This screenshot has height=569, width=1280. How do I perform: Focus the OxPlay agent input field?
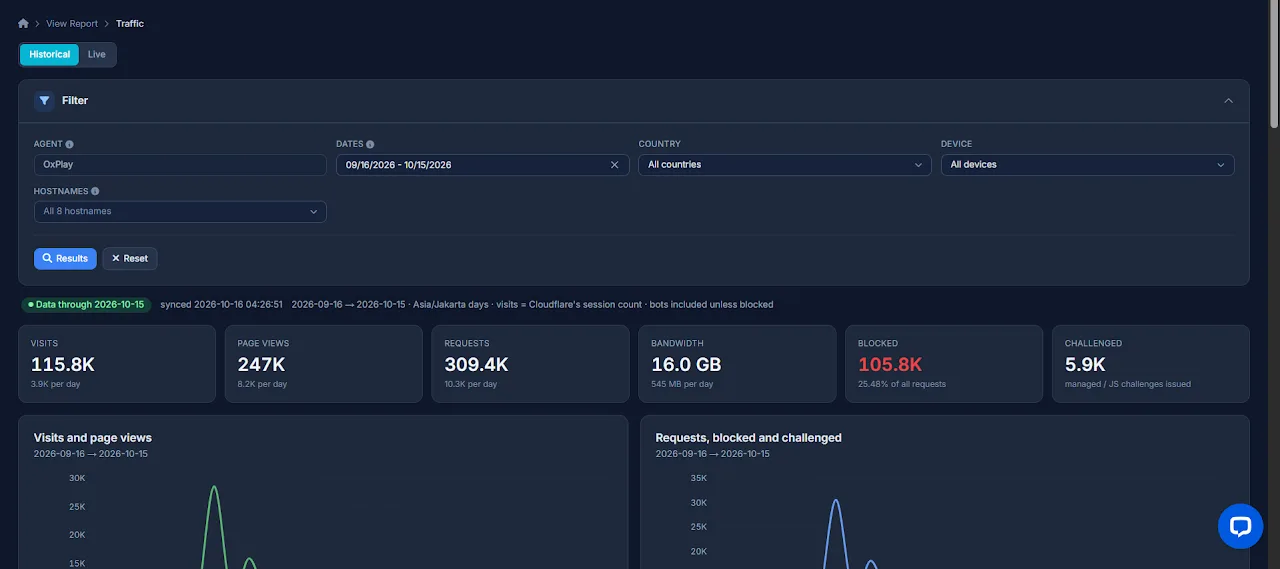click(x=180, y=165)
